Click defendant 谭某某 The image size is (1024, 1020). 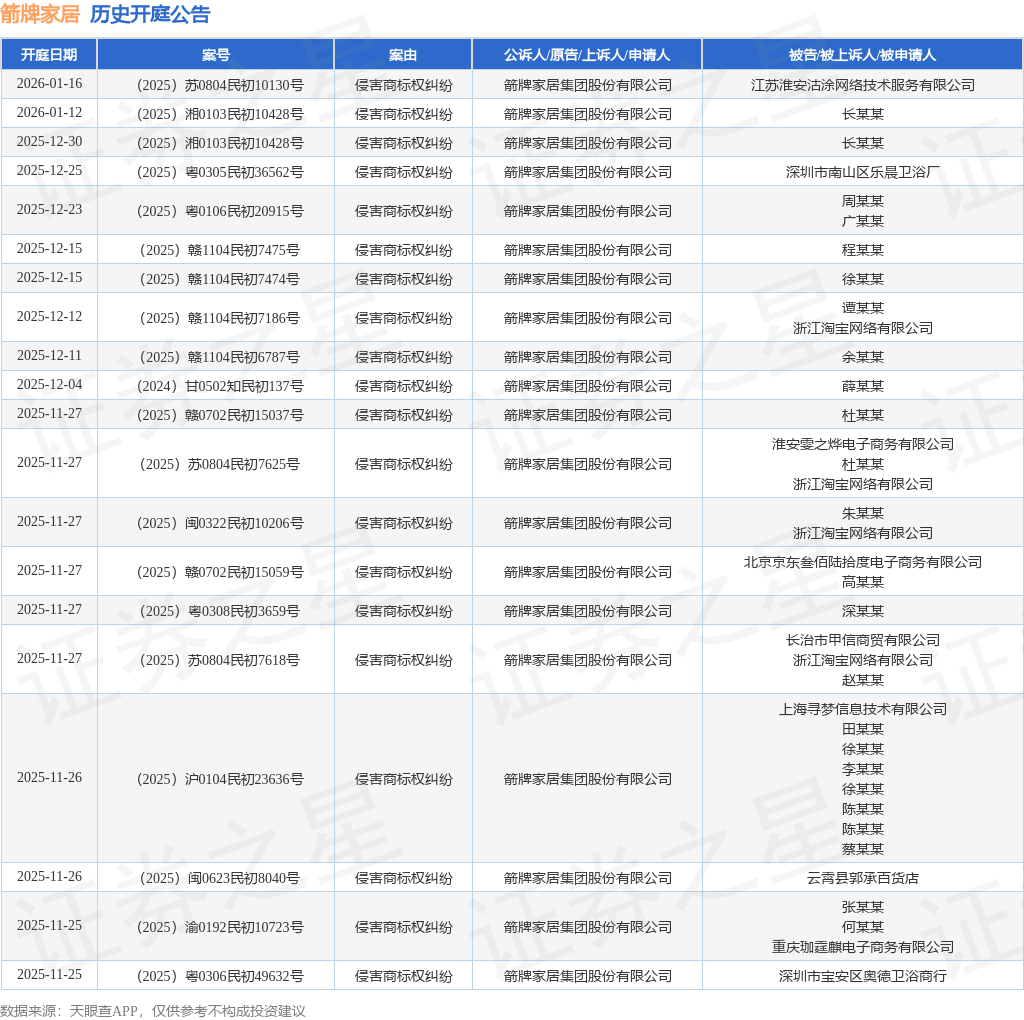point(863,308)
